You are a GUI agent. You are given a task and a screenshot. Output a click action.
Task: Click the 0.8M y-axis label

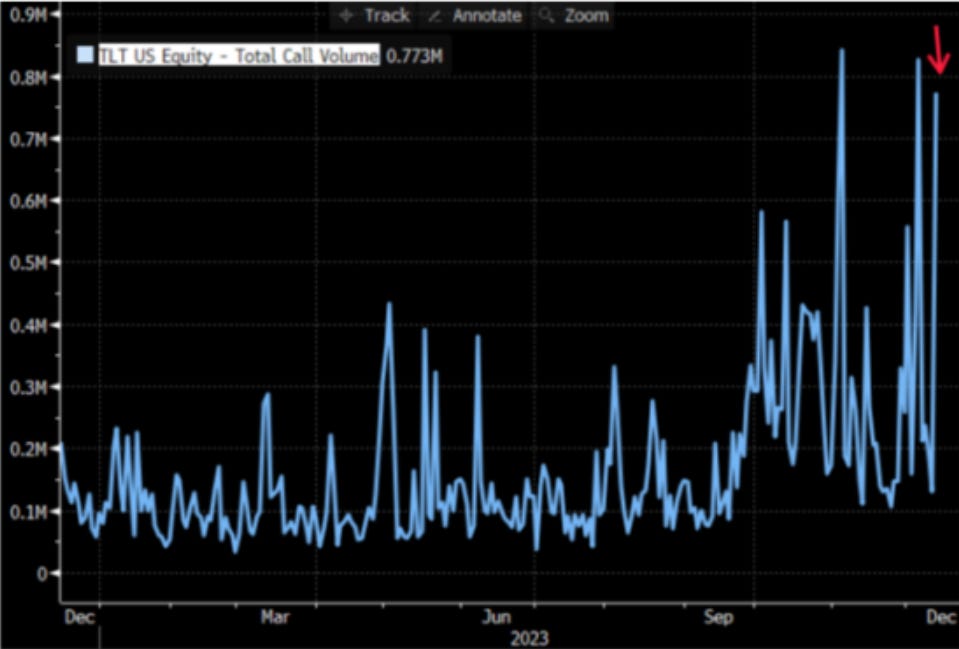click(x=29, y=77)
